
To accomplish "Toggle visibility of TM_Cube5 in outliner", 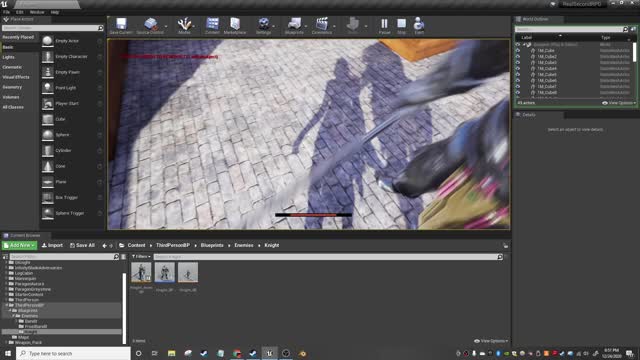I will point(518,75).
